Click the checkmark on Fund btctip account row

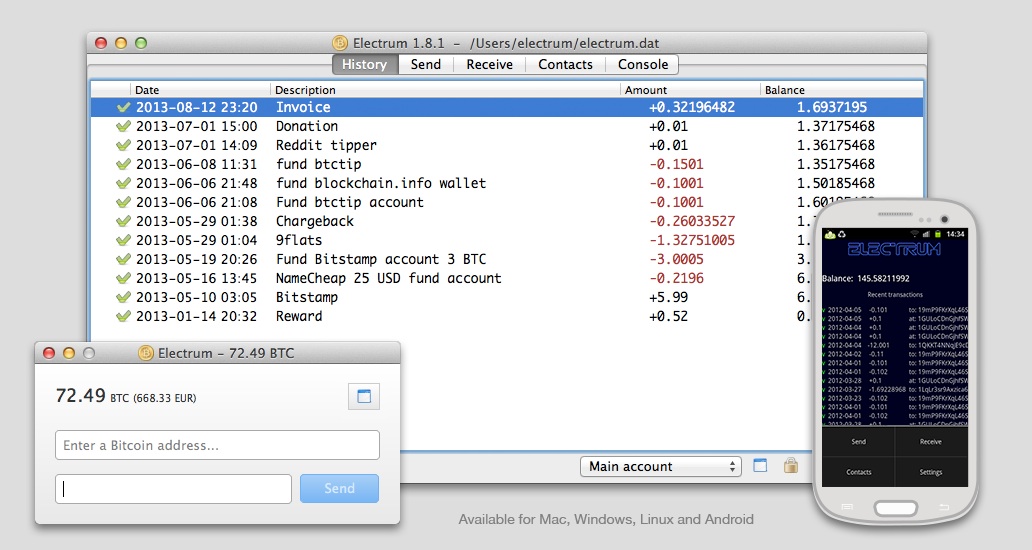pyautogui.click(x=123, y=203)
